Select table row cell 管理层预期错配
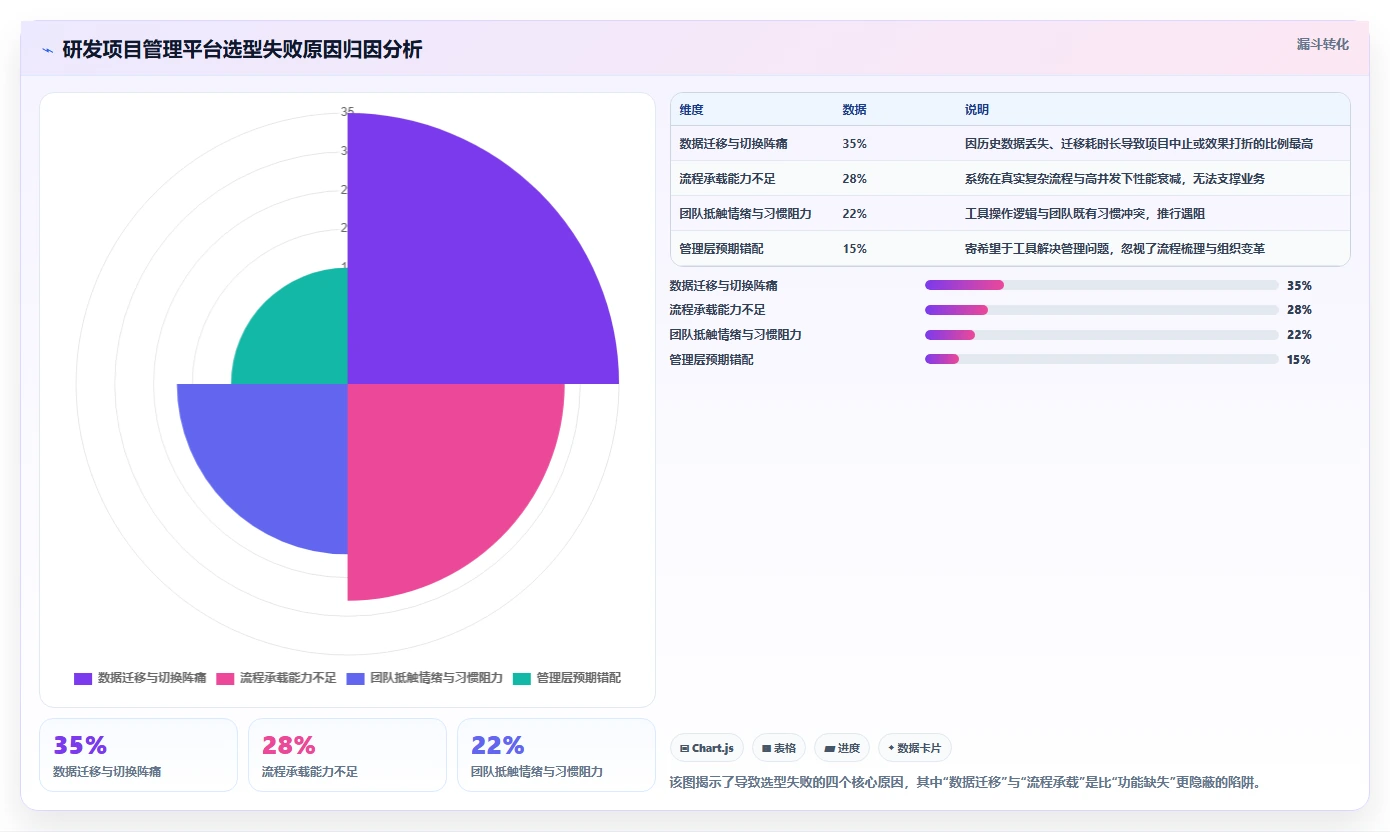 pos(722,249)
